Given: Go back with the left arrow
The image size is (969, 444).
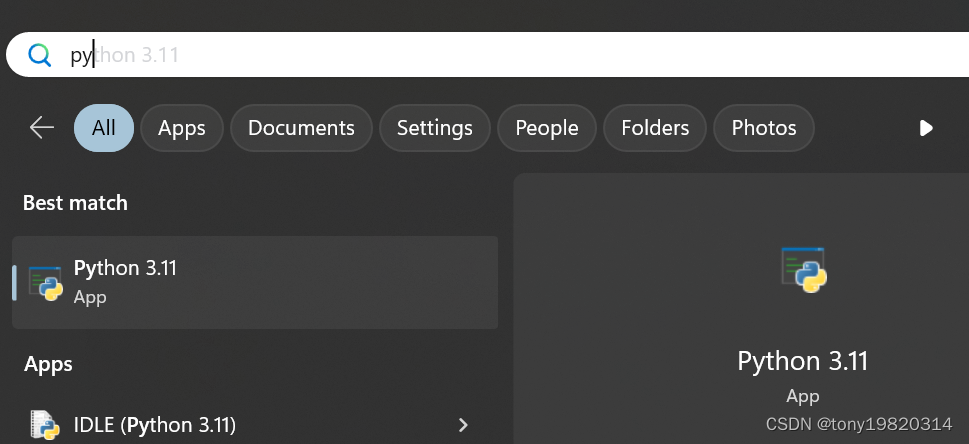Looking at the screenshot, I should pyautogui.click(x=42, y=128).
